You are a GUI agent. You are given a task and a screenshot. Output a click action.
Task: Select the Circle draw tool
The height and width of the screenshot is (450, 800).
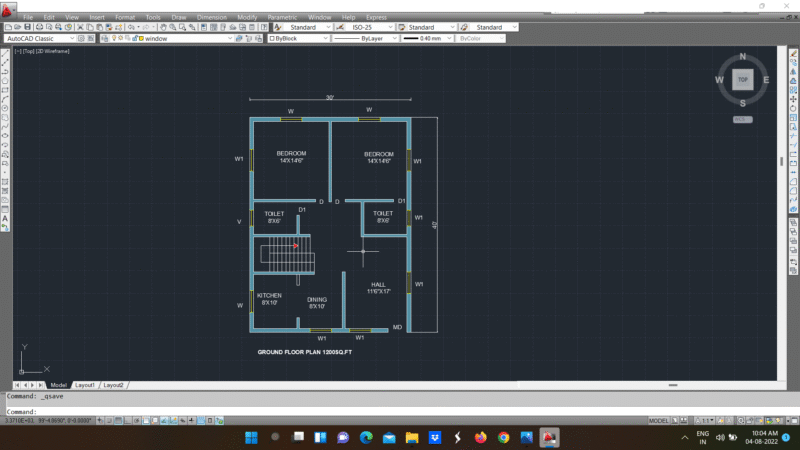click(x=5, y=109)
